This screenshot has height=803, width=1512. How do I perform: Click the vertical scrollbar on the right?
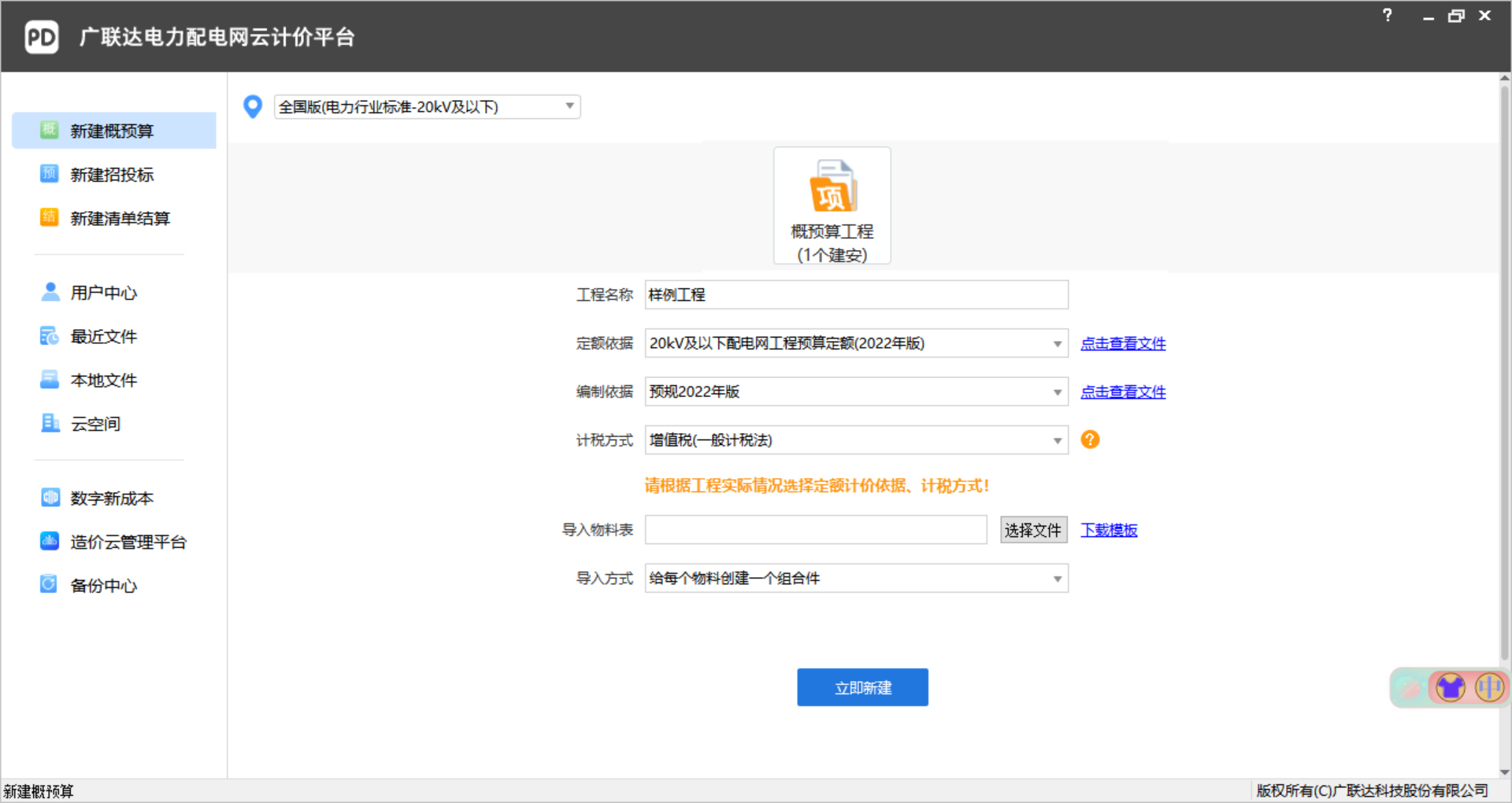(x=1504, y=370)
